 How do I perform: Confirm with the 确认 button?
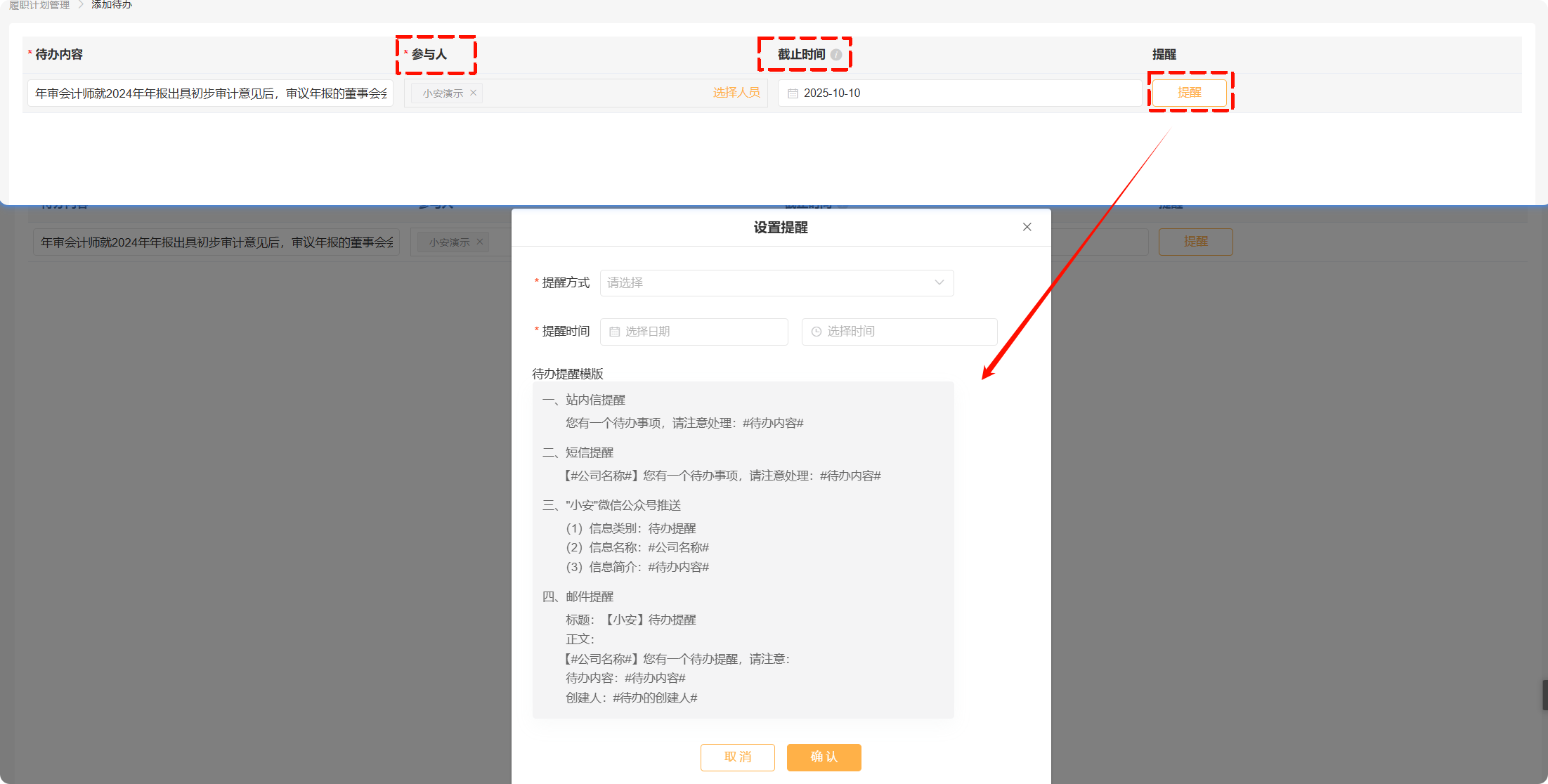pyautogui.click(x=824, y=757)
